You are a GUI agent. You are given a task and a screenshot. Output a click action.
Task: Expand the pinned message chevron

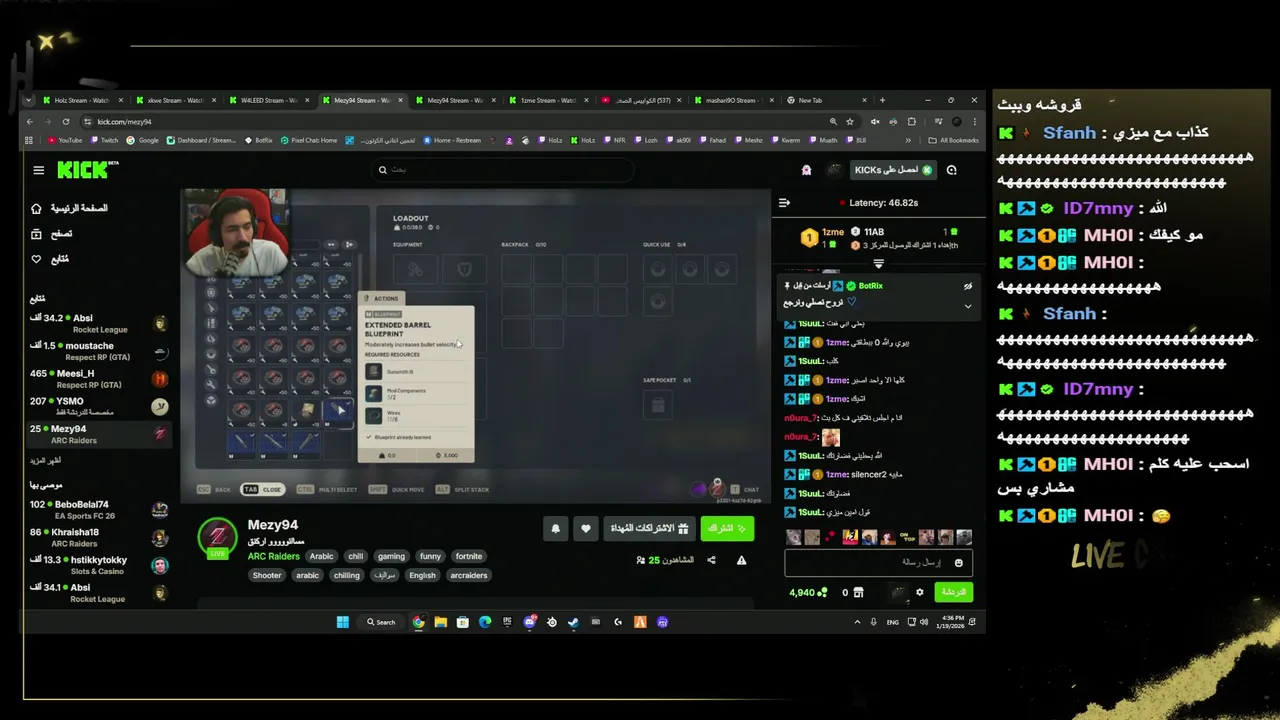tap(968, 306)
